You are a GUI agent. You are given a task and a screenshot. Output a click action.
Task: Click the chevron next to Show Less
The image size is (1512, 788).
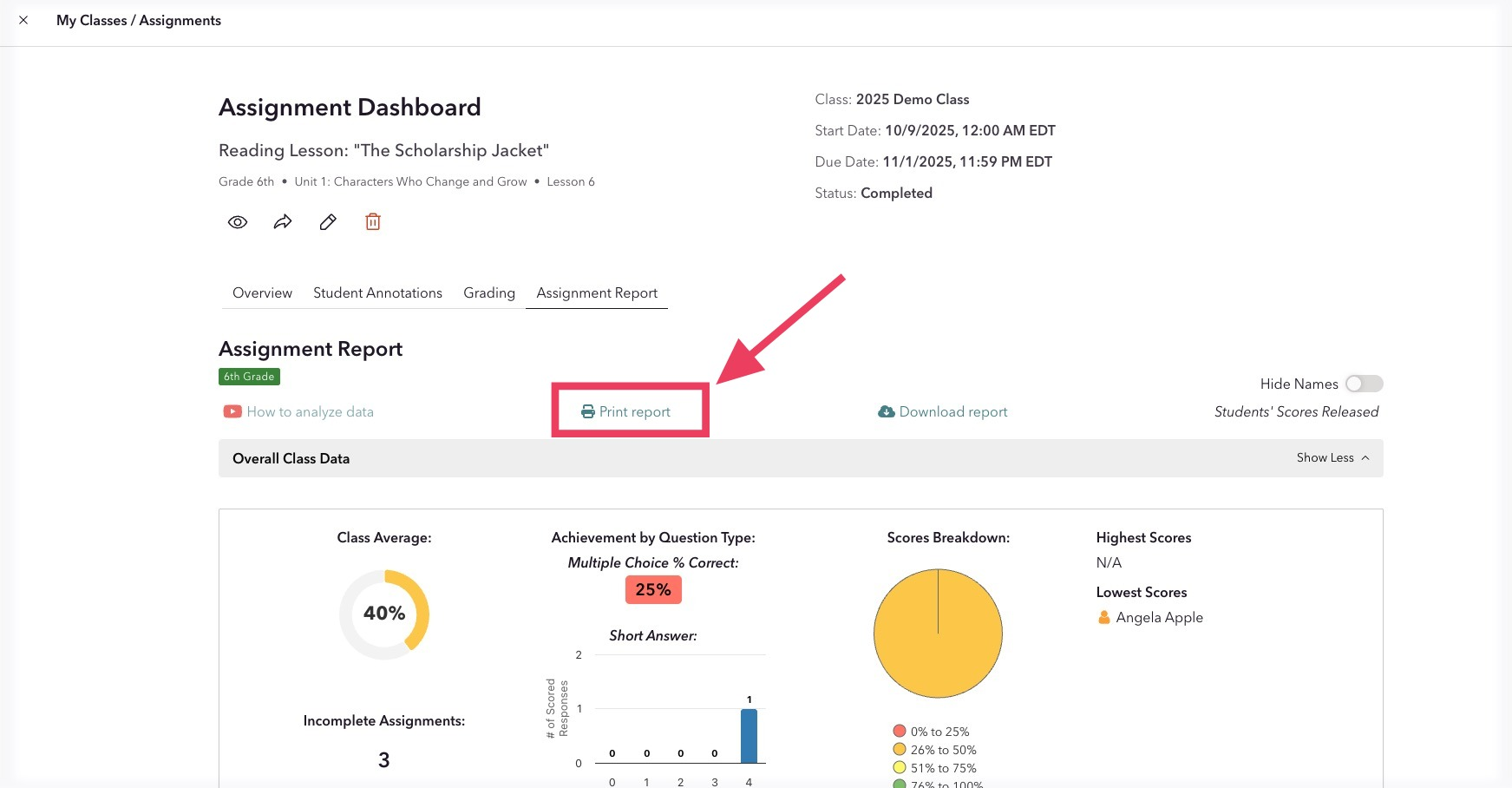(x=1365, y=457)
